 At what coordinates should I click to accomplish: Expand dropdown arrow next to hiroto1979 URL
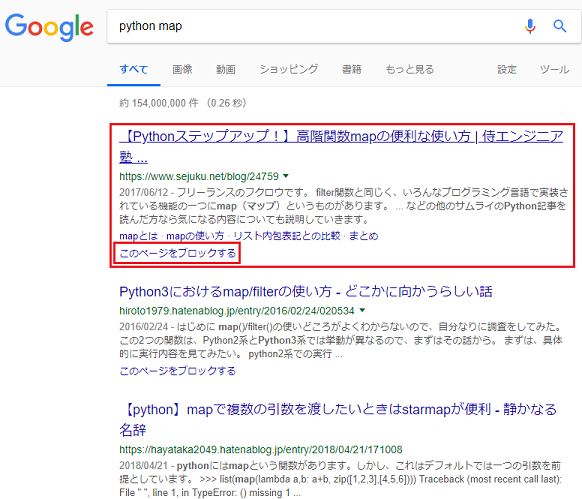click(x=363, y=310)
